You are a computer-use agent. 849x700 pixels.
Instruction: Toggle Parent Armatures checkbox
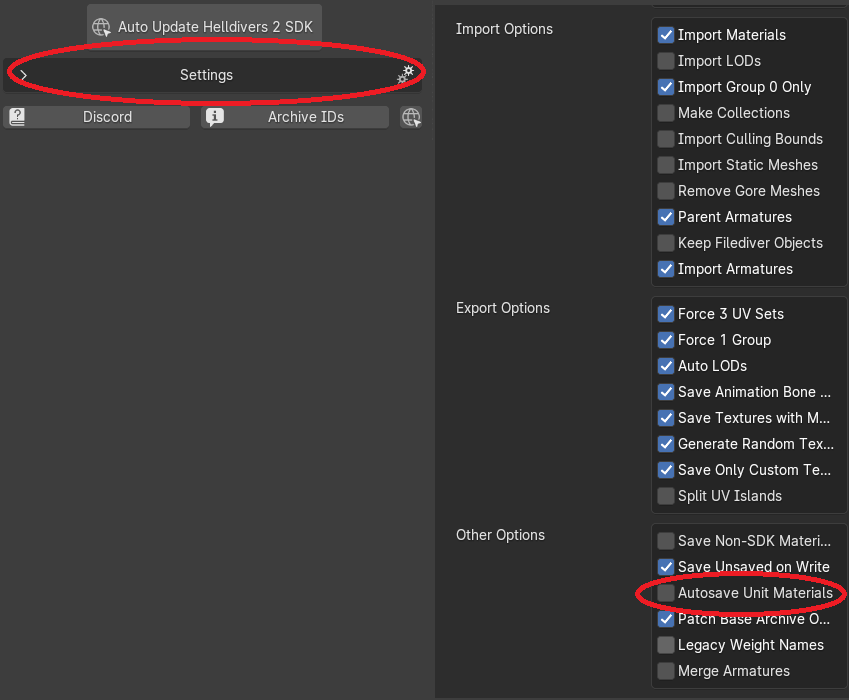click(666, 217)
